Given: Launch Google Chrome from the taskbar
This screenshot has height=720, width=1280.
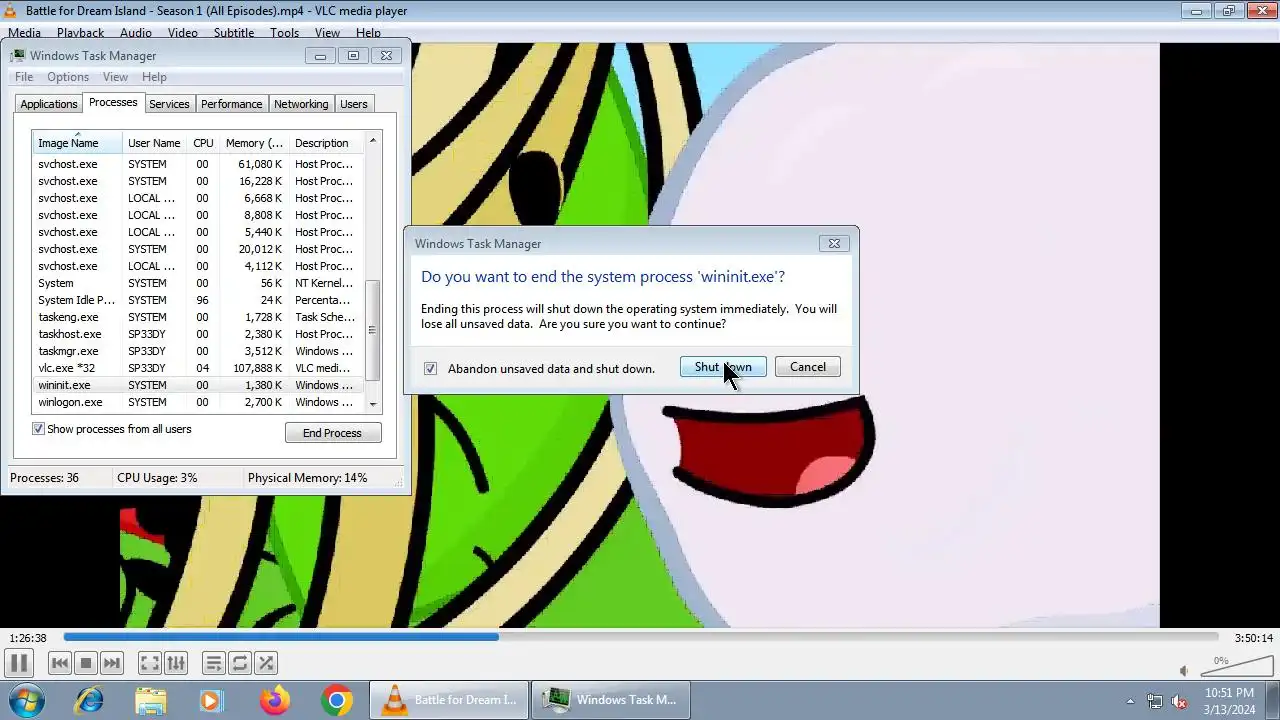Looking at the screenshot, I should [x=336, y=700].
